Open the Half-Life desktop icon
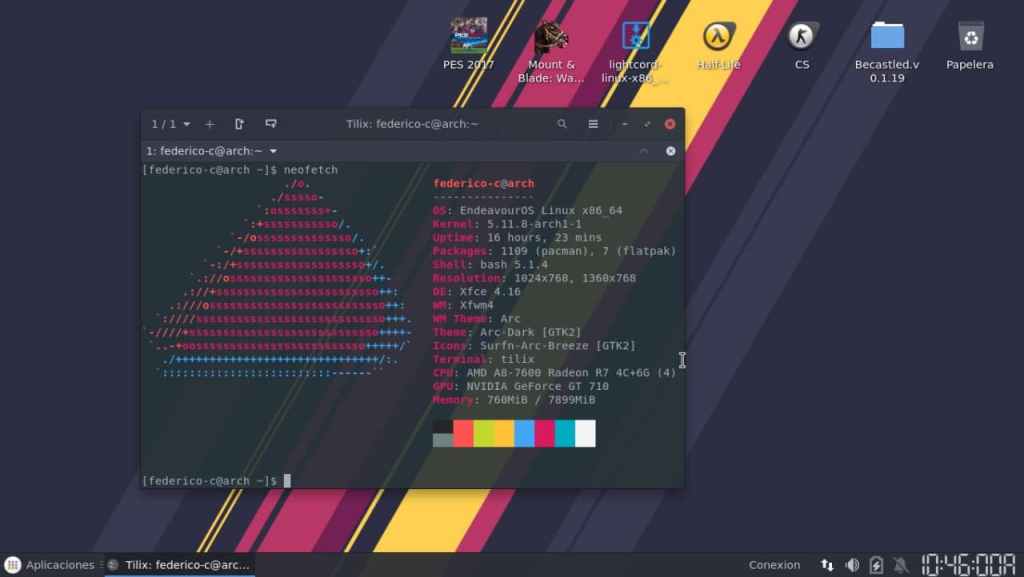1024x577 pixels. pyautogui.click(x=718, y=38)
